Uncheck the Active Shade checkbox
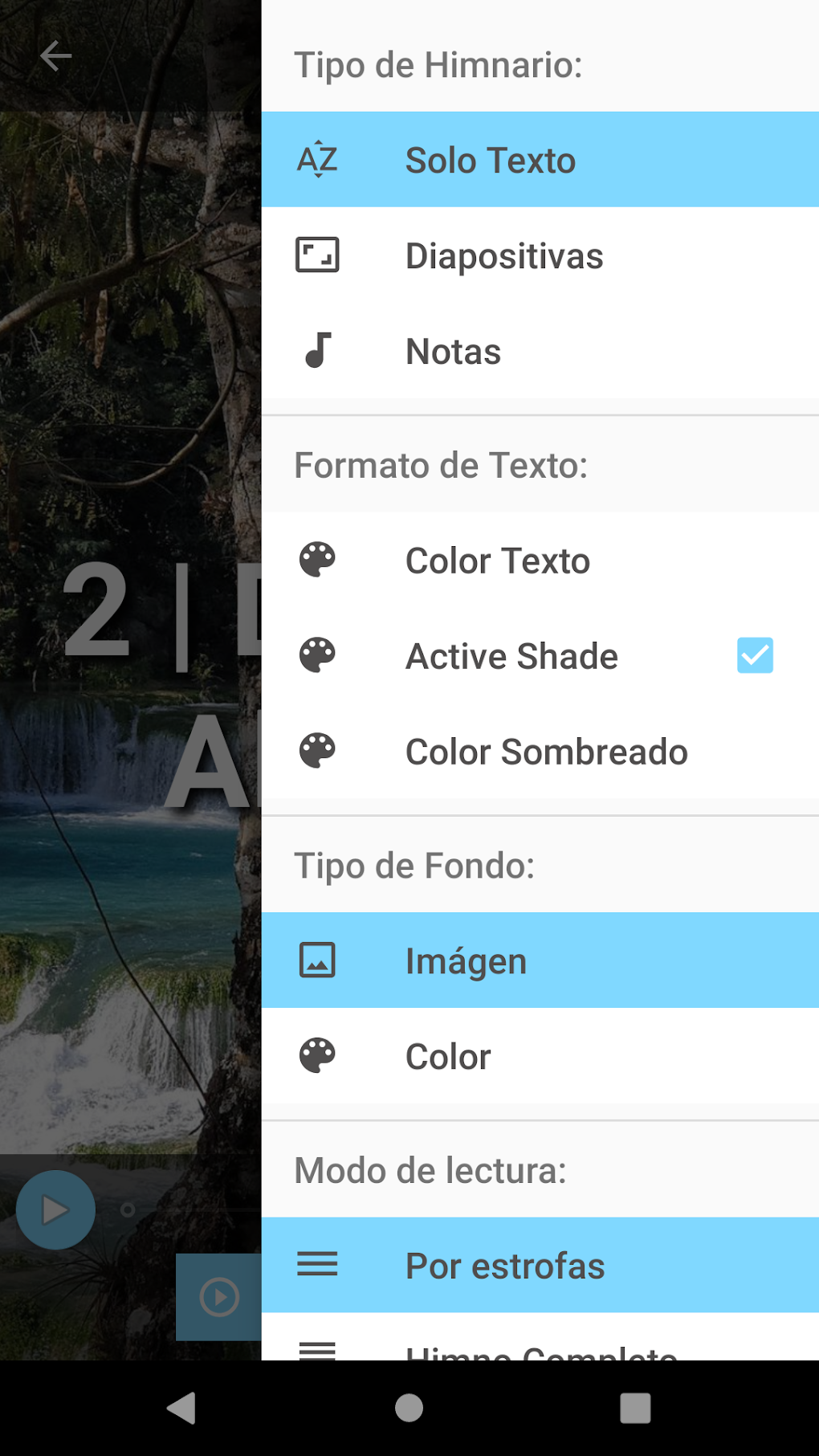Image resolution: width=819 pixels, height=1456 pixels. pyautogui.click(x=754, y=655)
